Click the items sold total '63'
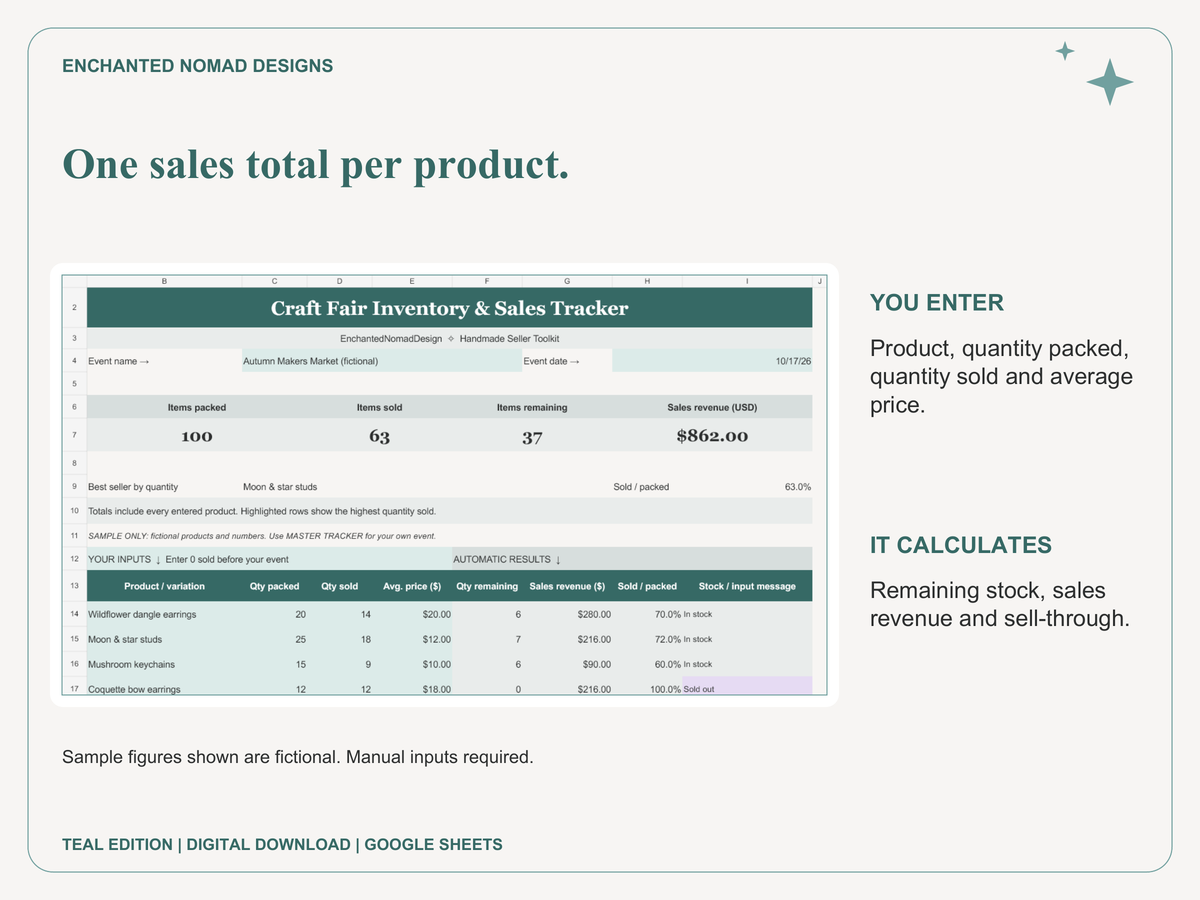Viewport: 1200px width, 900px height. point(379,436)
